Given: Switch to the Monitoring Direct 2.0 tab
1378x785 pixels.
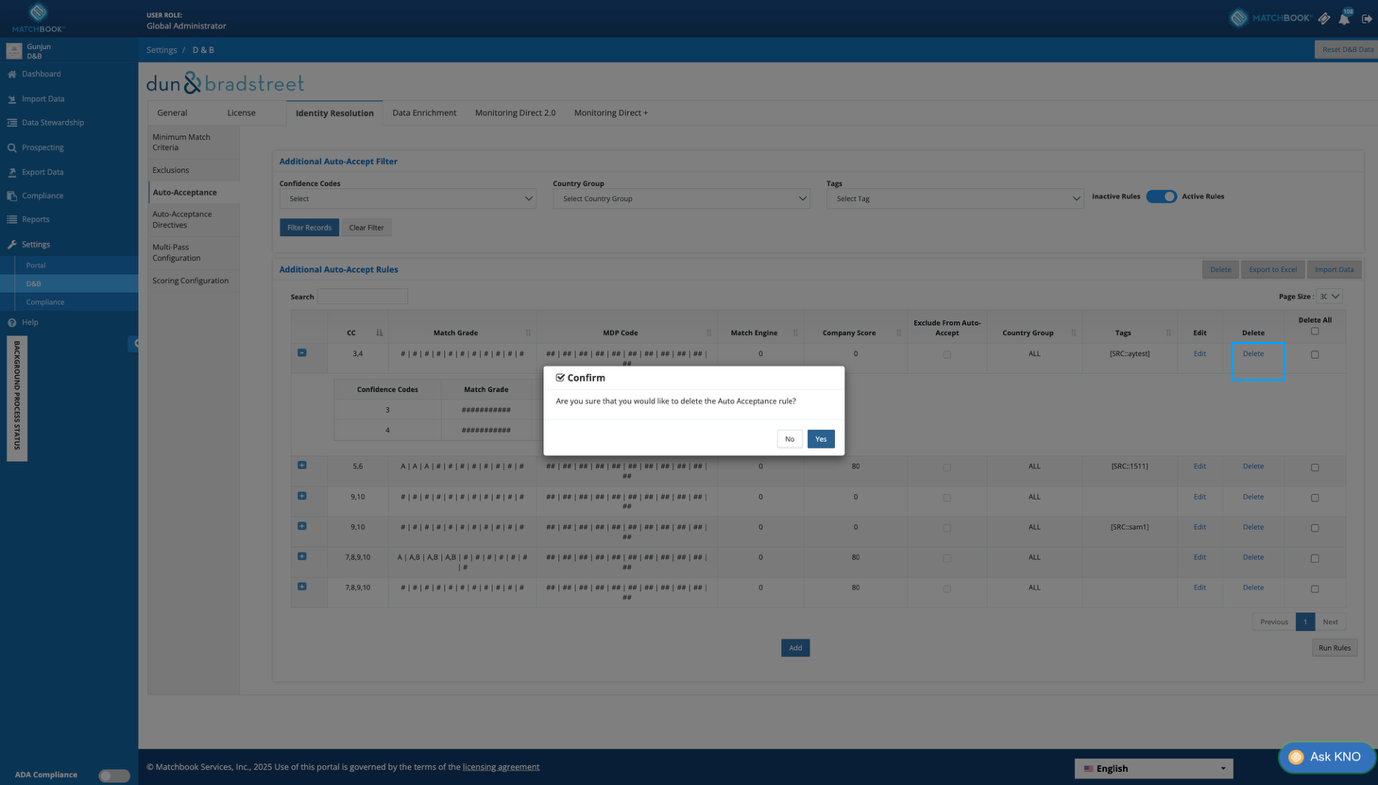Looking at the screenshot, I should (515, 113).
